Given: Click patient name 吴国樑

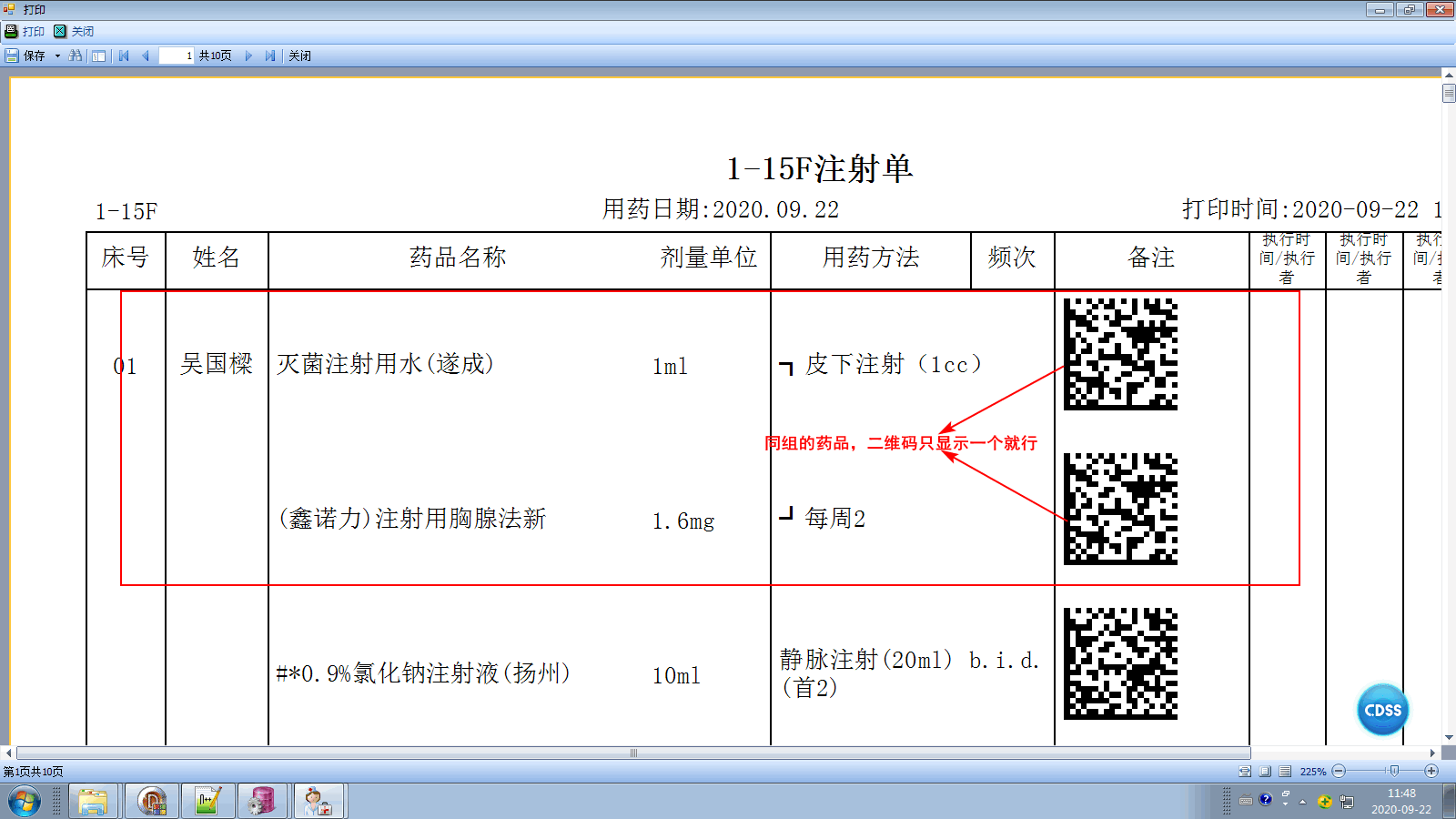Looking at the screenshot, I should point(217,364).
